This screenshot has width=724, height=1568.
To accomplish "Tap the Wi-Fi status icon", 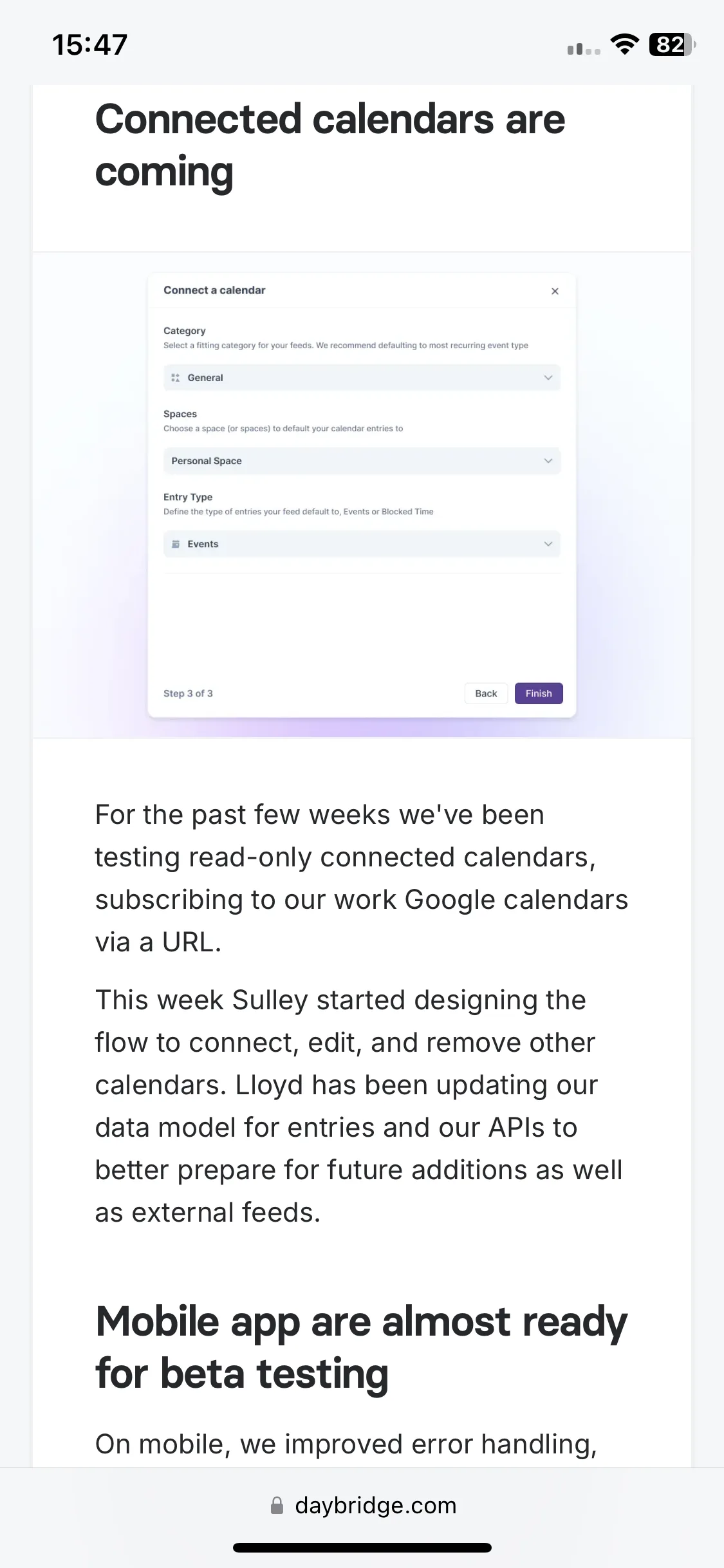I will 624,44.
